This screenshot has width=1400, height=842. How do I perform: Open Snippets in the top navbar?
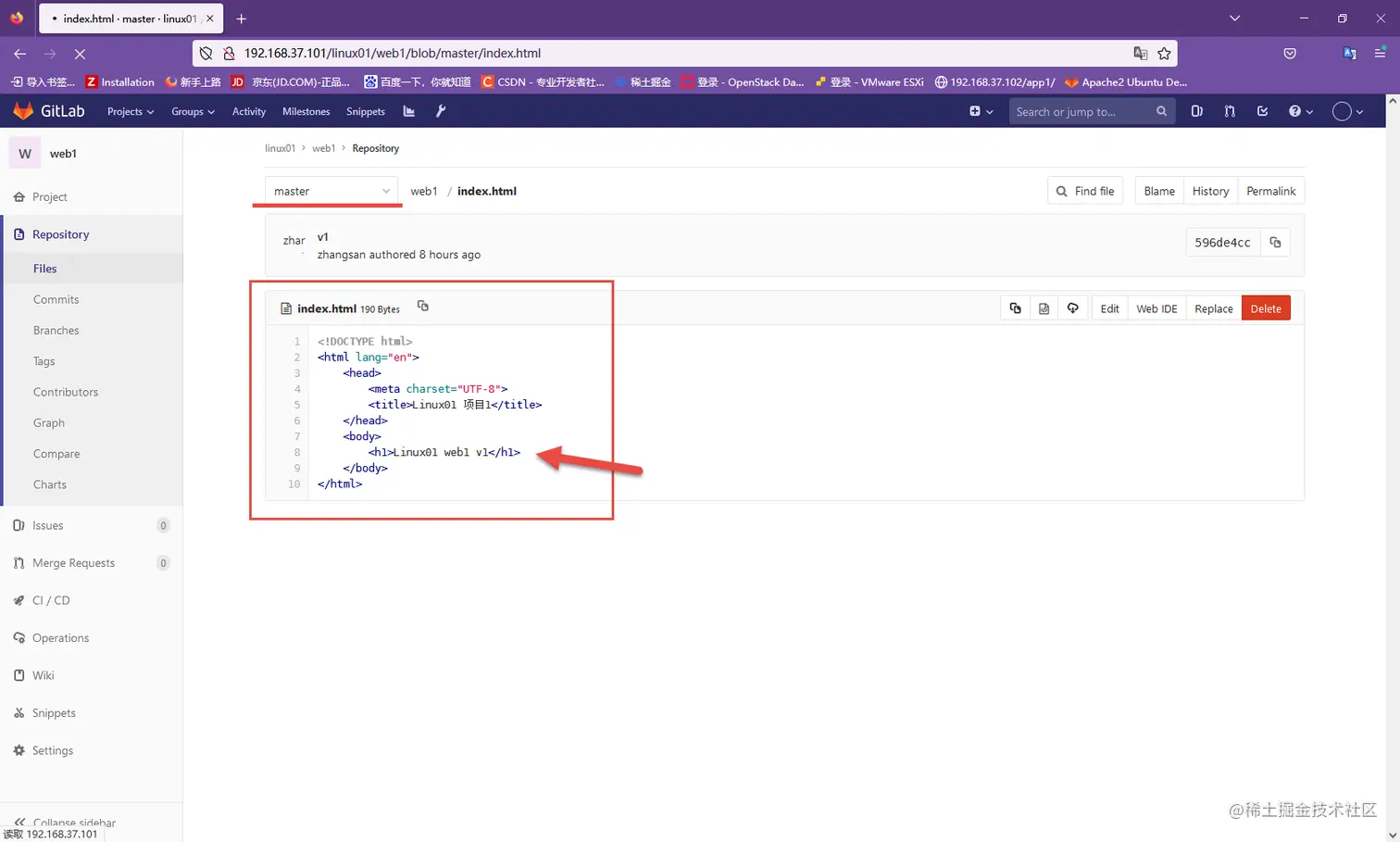366,111
